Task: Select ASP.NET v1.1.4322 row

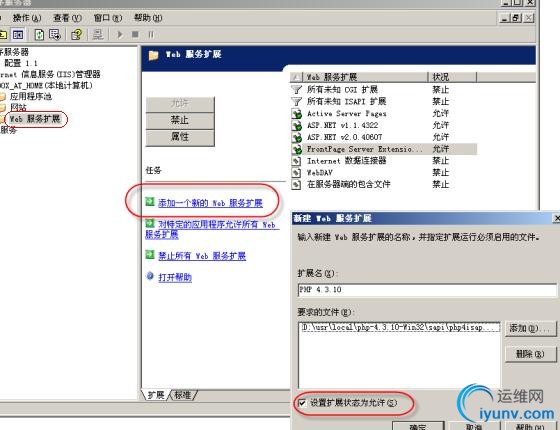Action: pyautogui.click(x=384, y=125)
